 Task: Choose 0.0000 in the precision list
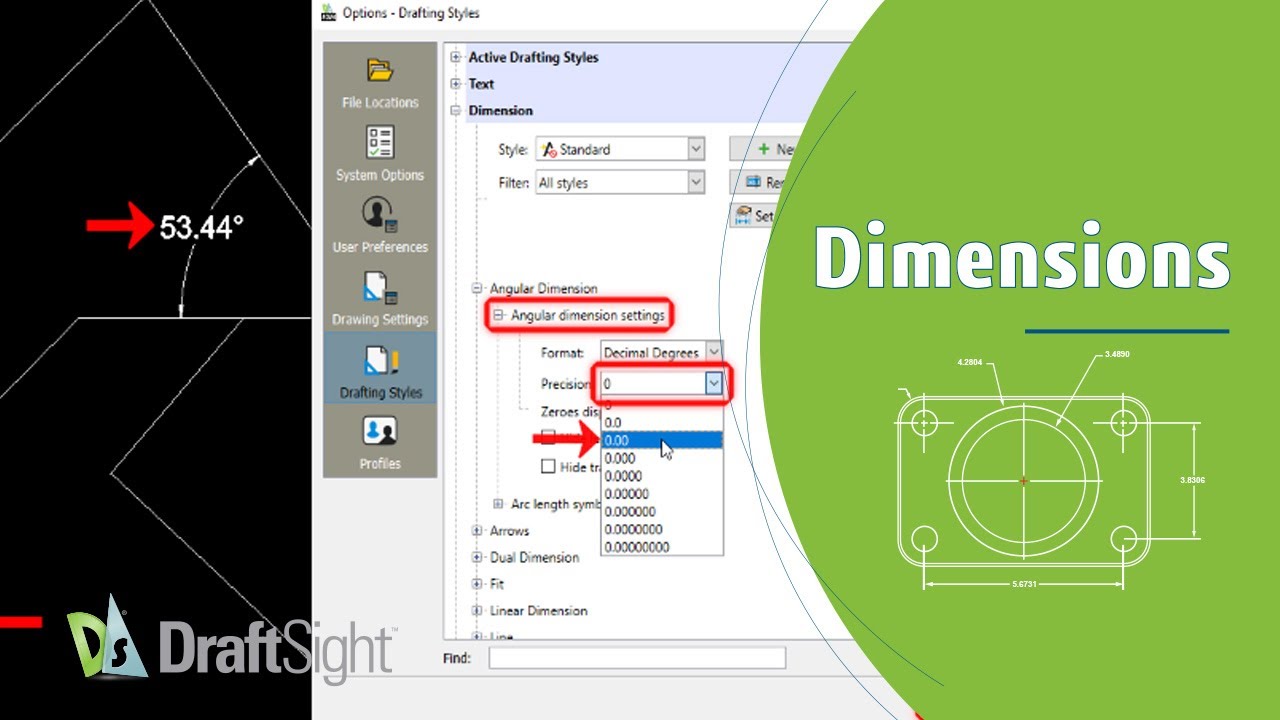pyautogui.click(x=661, y=476)
